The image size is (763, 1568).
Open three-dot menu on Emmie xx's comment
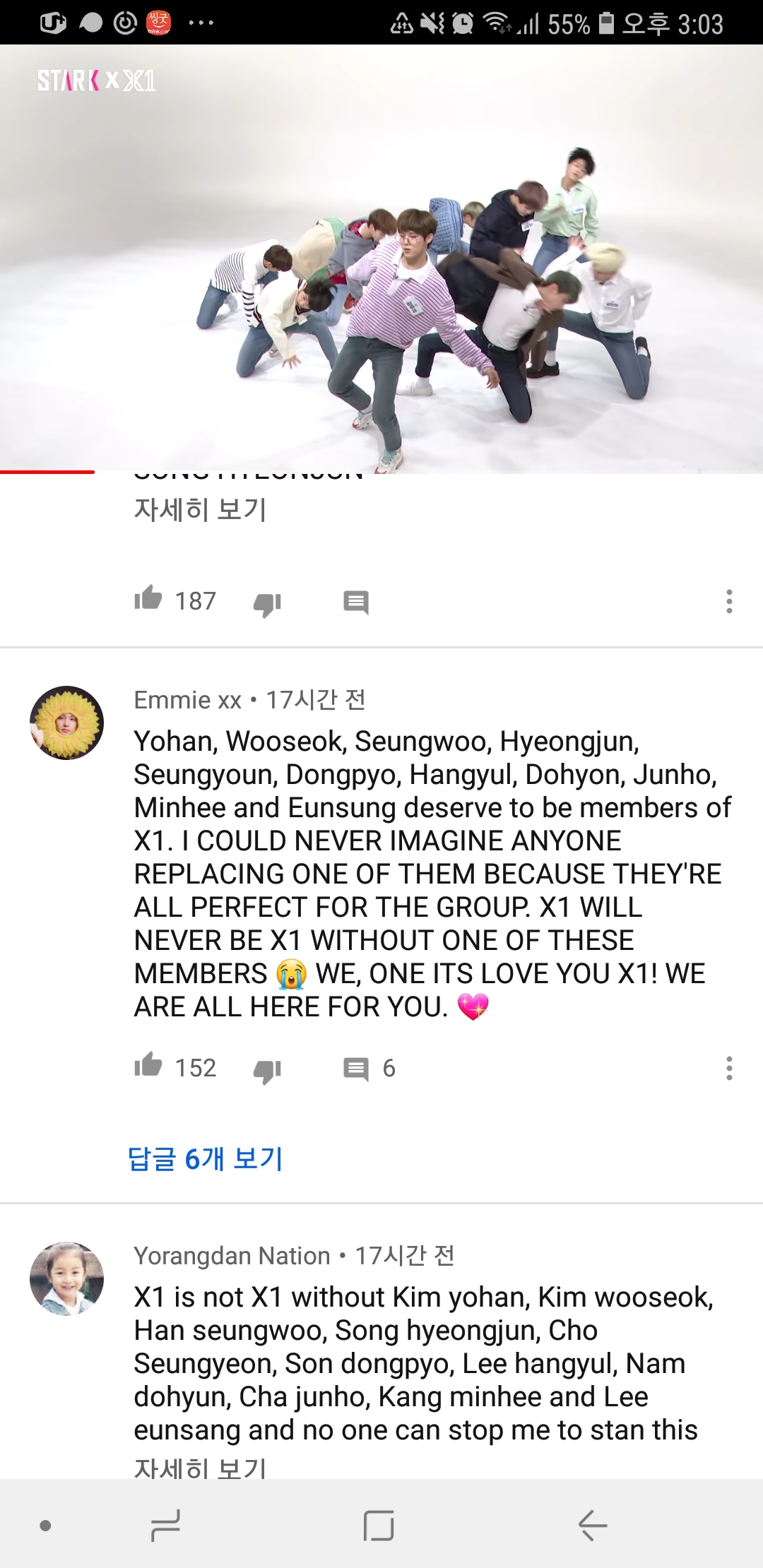pyautogui.click(x=729, y=1068)
